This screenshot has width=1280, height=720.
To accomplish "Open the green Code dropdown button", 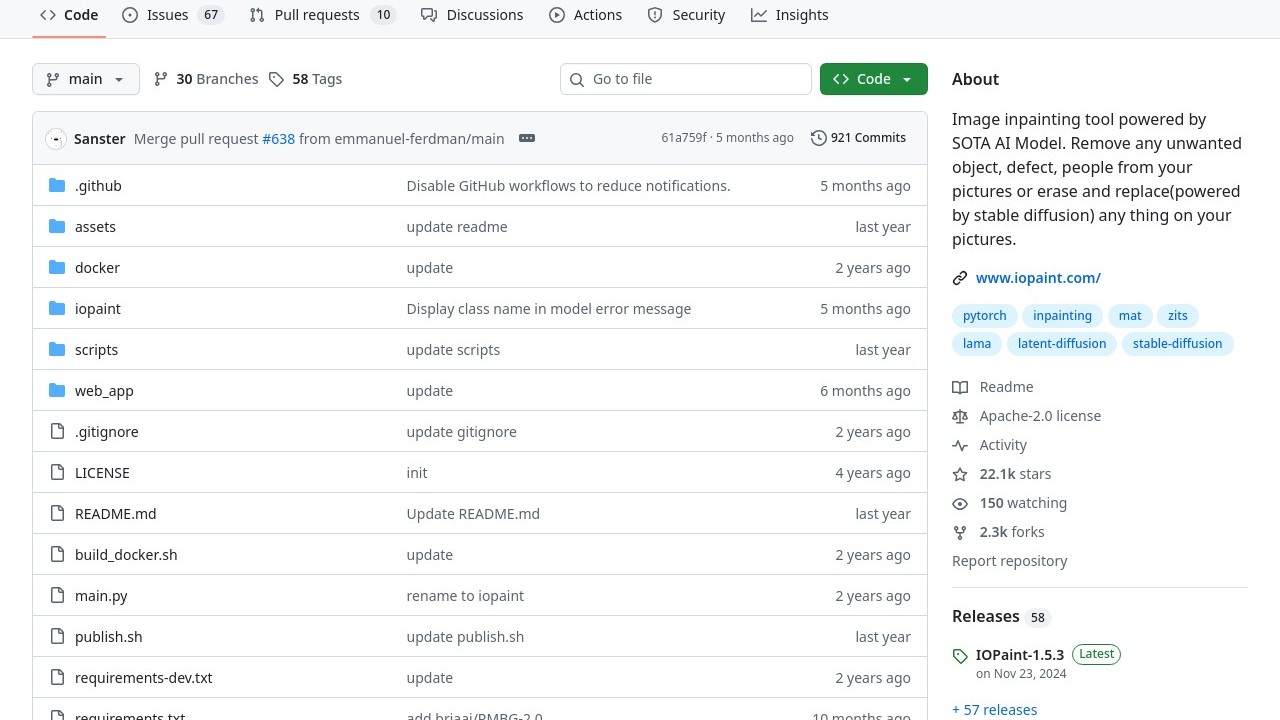I will coord(873,79).
